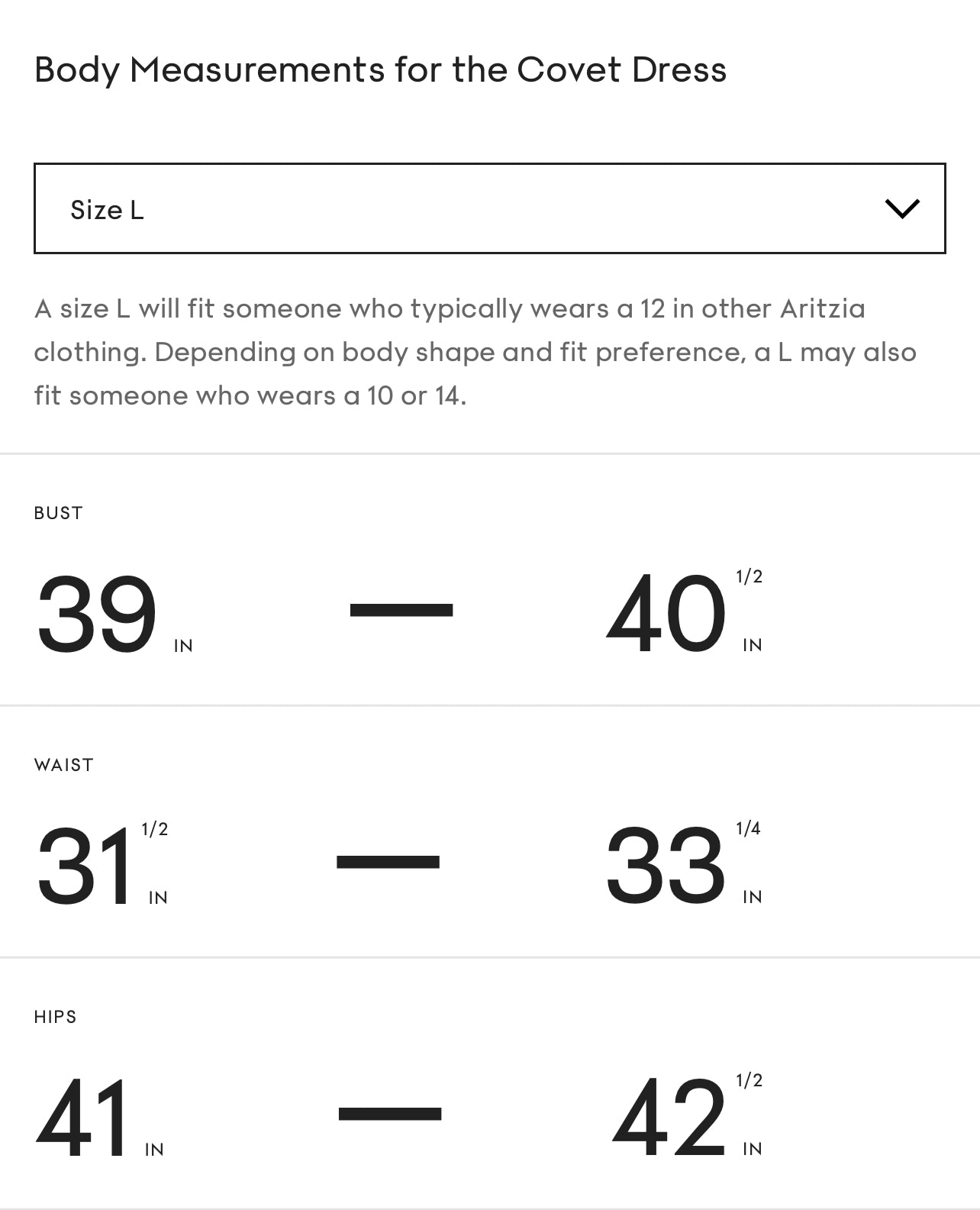This screenshot has width=980, height=1210.
Task: Click the dash between hips measurements
Action: pyautogui.click(x=389, y=1113)
